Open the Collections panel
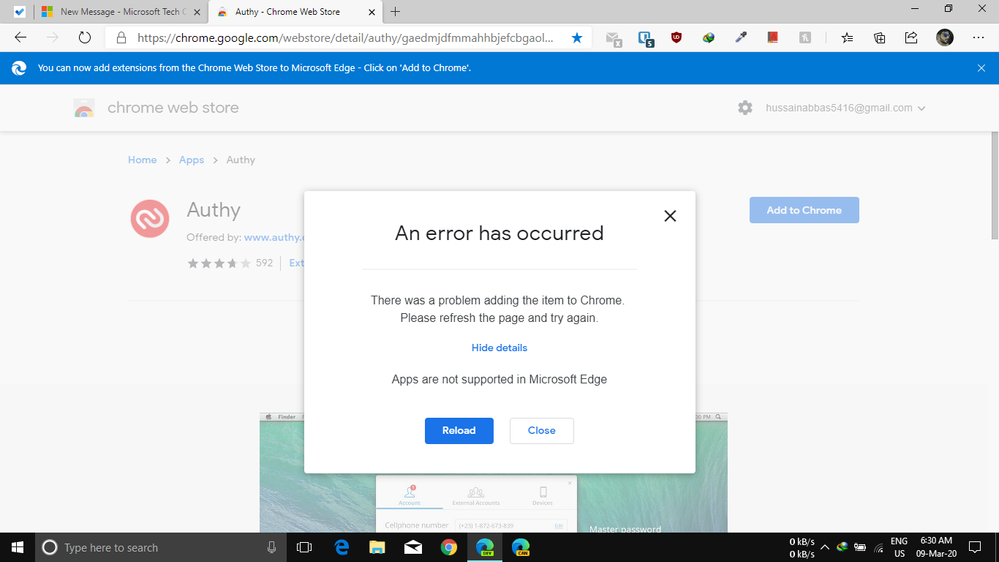 click(879, 38)
